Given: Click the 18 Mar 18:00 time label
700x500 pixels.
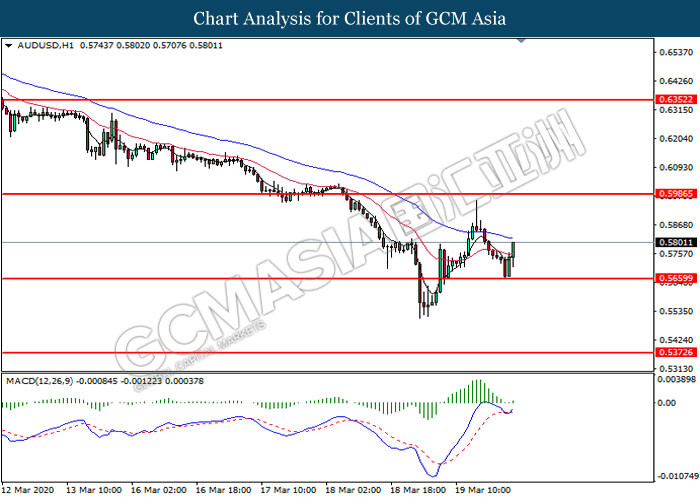Looking at the screenshot, I should (418, 490).
